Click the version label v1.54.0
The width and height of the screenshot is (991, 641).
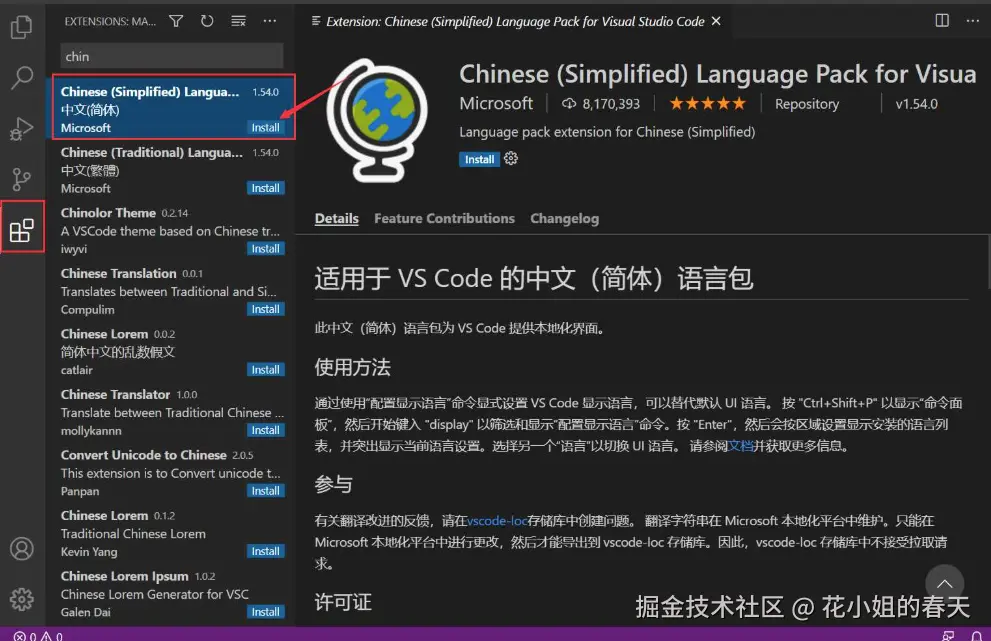916,104
